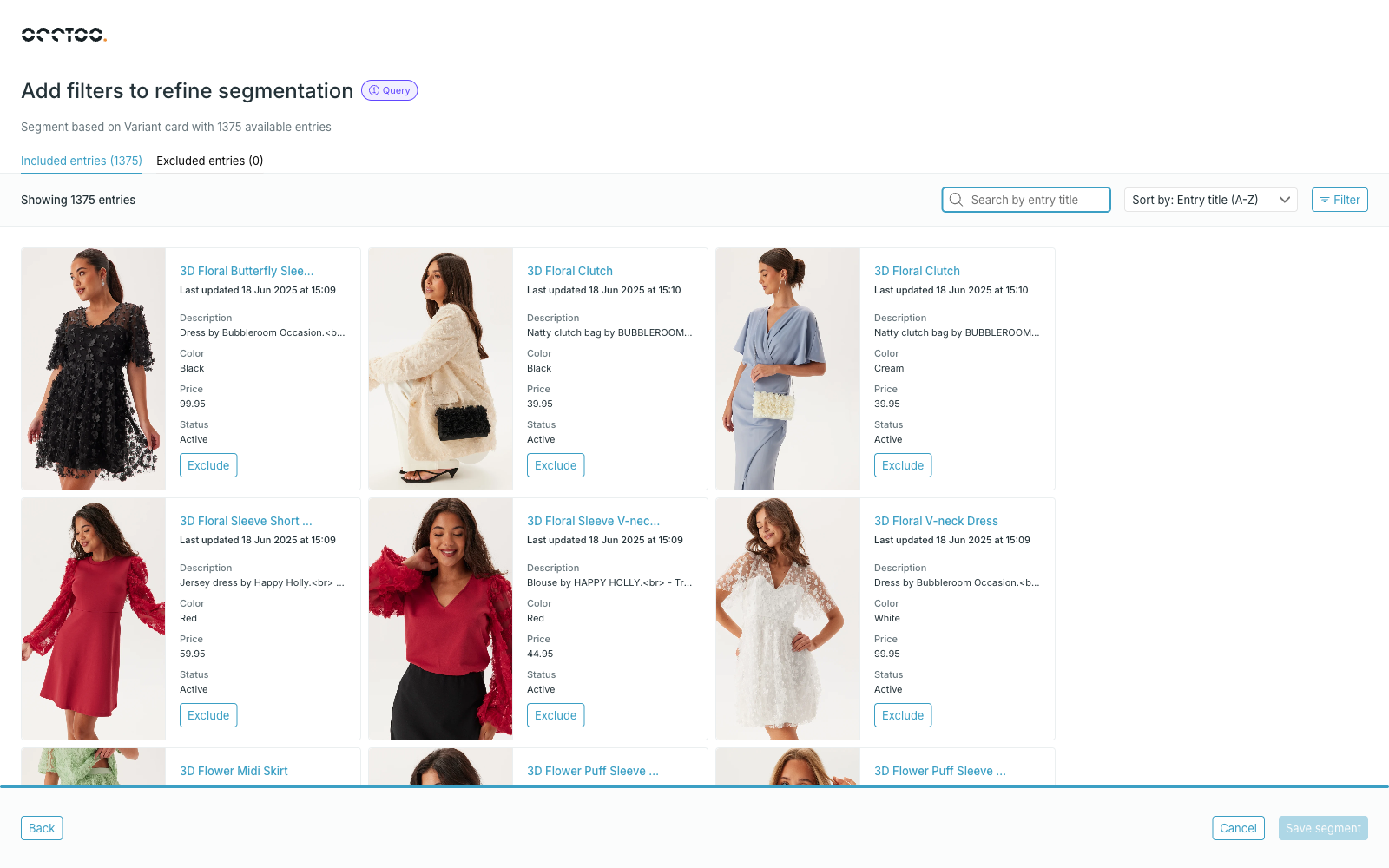Open the Cream 3D Floral Clutch entry title
Image resolution: width=1389 pixels, height=868 pixels.
917,271
